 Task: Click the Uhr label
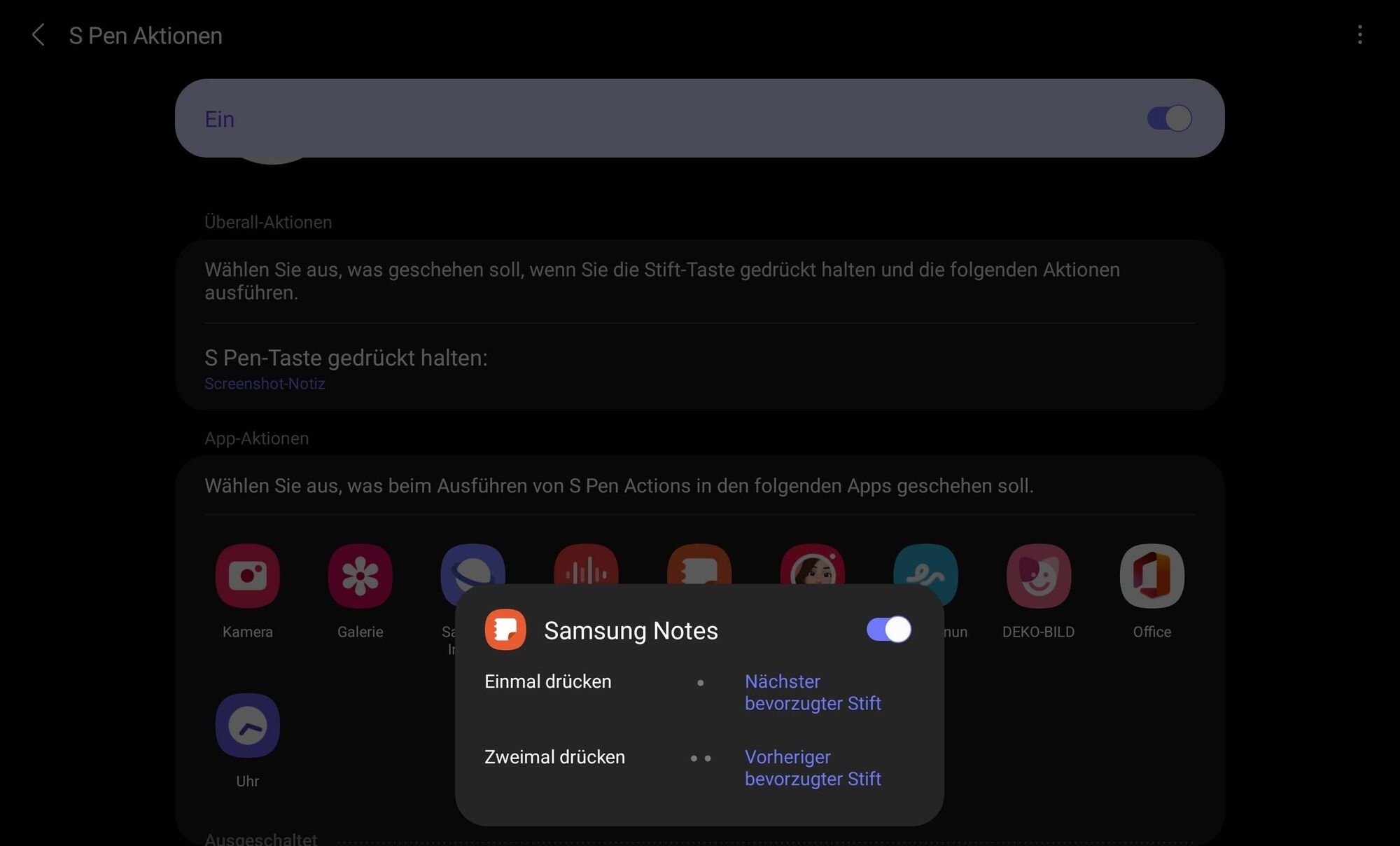pos(248,781)
